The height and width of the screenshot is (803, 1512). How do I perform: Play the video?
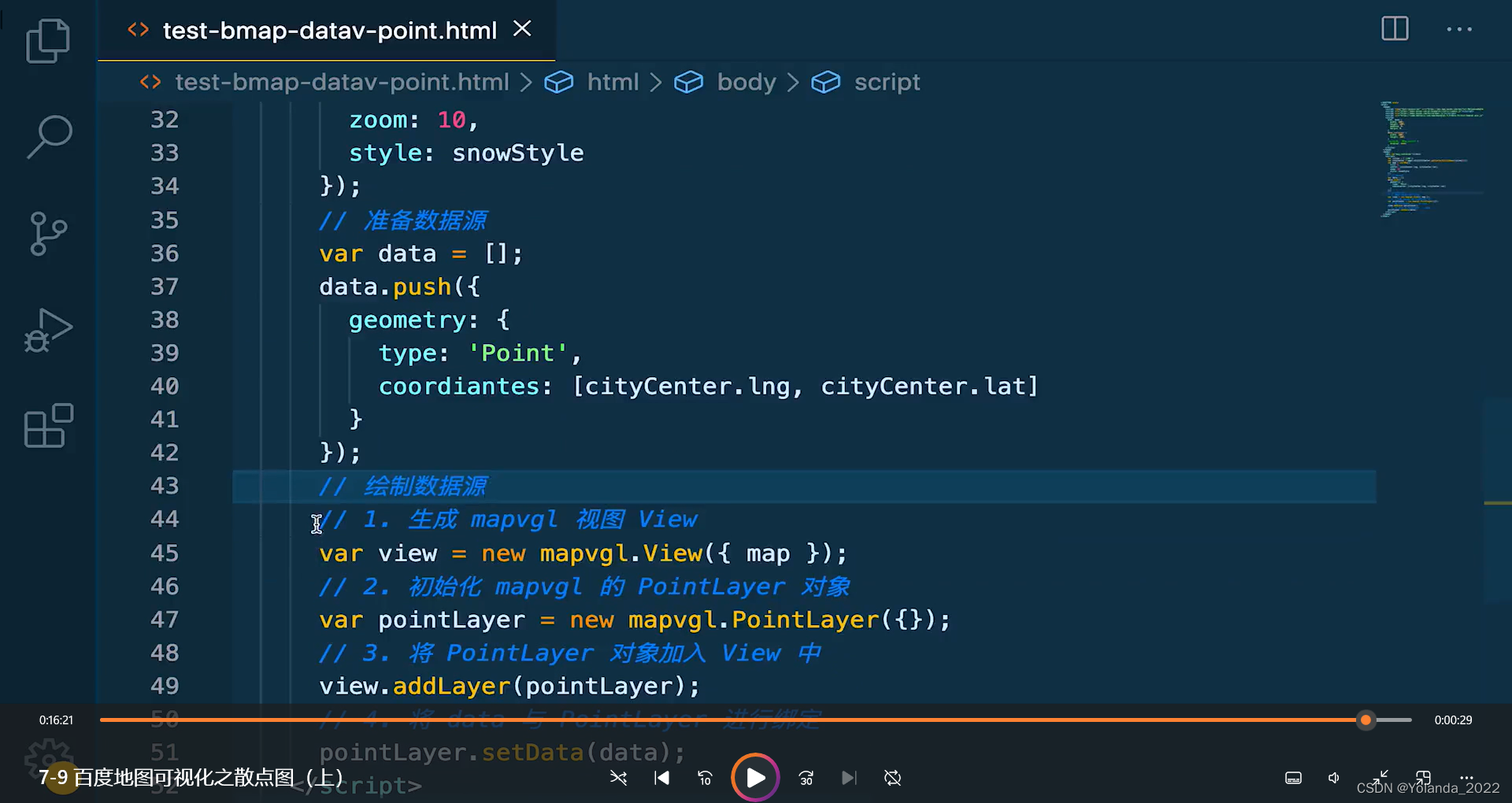[x=755, y=778]
